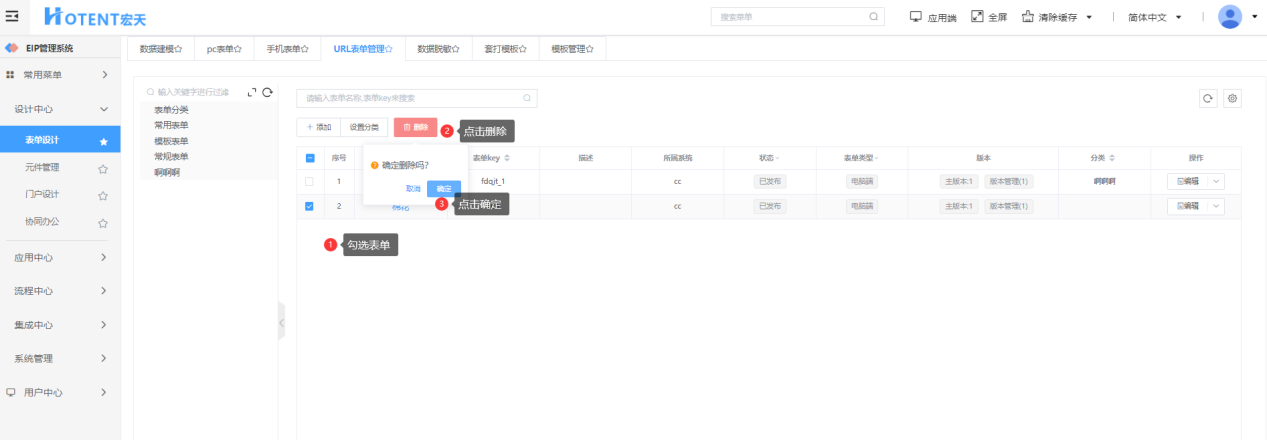Click 清除缓存 clear cache

click(x=1051, y=17)
